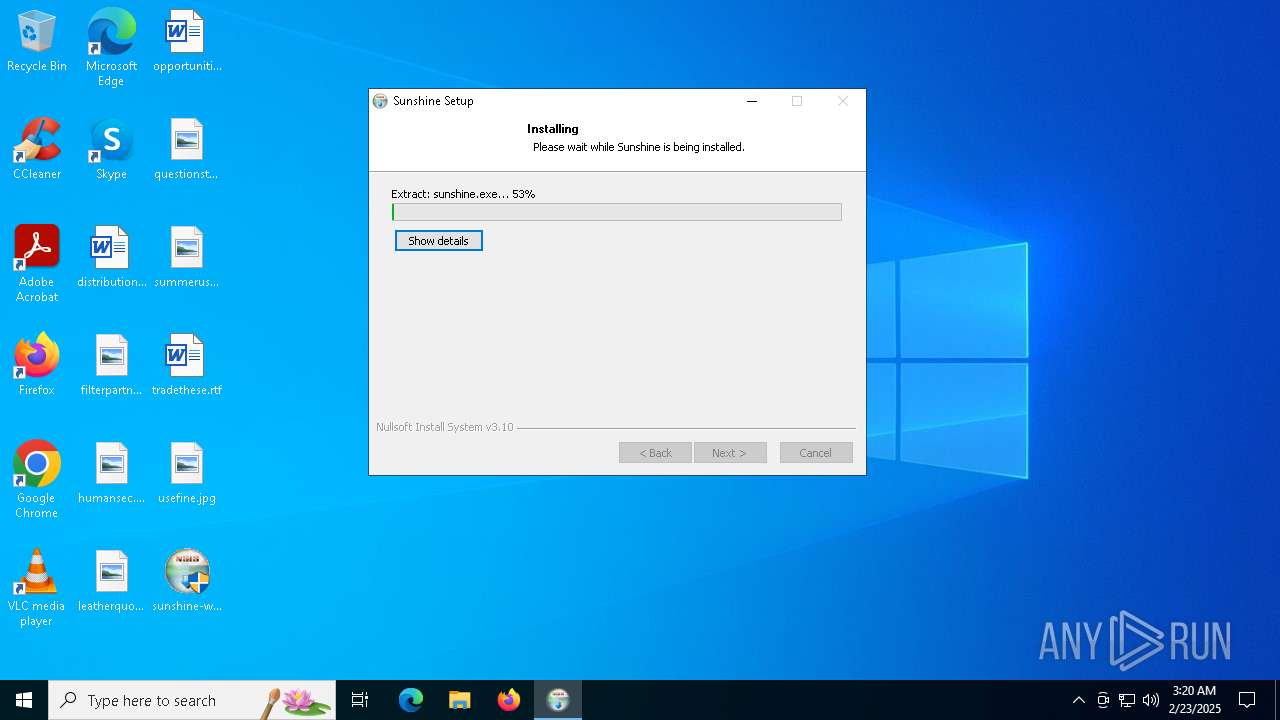Click the taskbar search box
This screenshot has width=1280, height=720.
[x=192, y=700]
